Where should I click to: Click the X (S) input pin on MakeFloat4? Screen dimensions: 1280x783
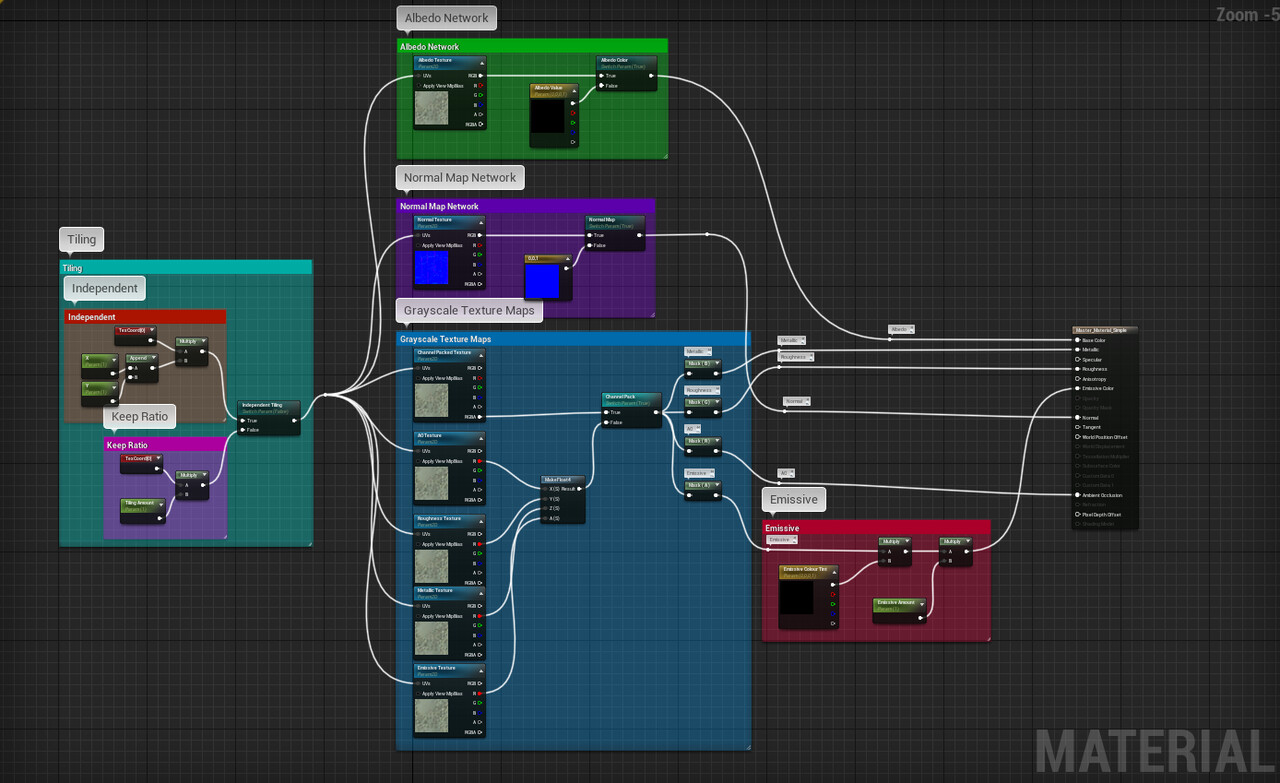click(x=544, y=489)
